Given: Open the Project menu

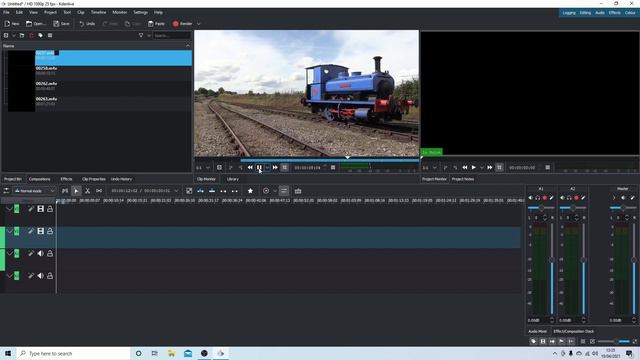Looking at the screenshot, I should (x=50, y=12).
